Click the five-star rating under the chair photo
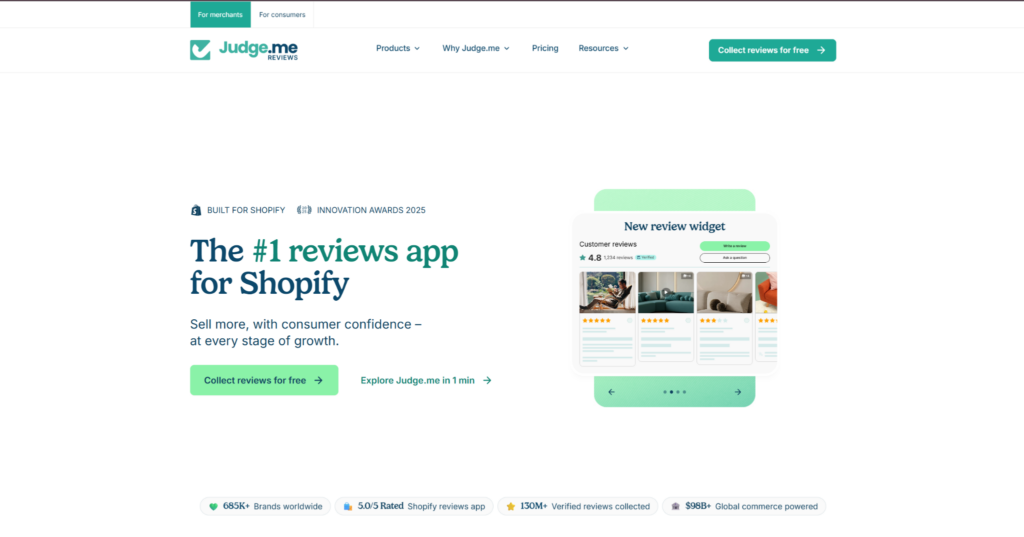Image resolution: width=1024 pixels, height=537 pixels. (x=596, y=321)
